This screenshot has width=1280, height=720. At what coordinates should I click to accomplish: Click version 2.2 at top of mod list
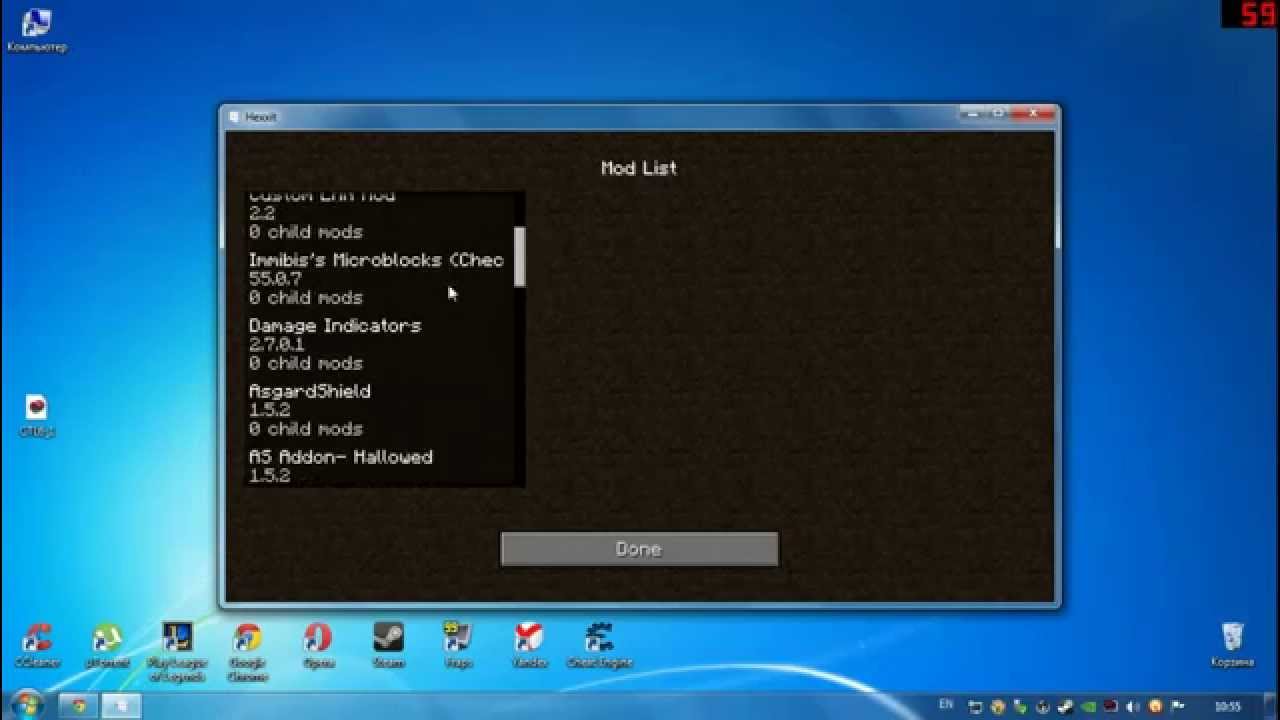261,213
